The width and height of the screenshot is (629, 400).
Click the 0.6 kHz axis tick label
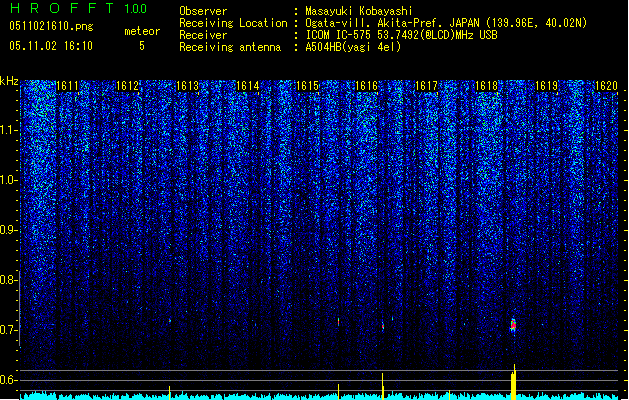click(9, 380)
